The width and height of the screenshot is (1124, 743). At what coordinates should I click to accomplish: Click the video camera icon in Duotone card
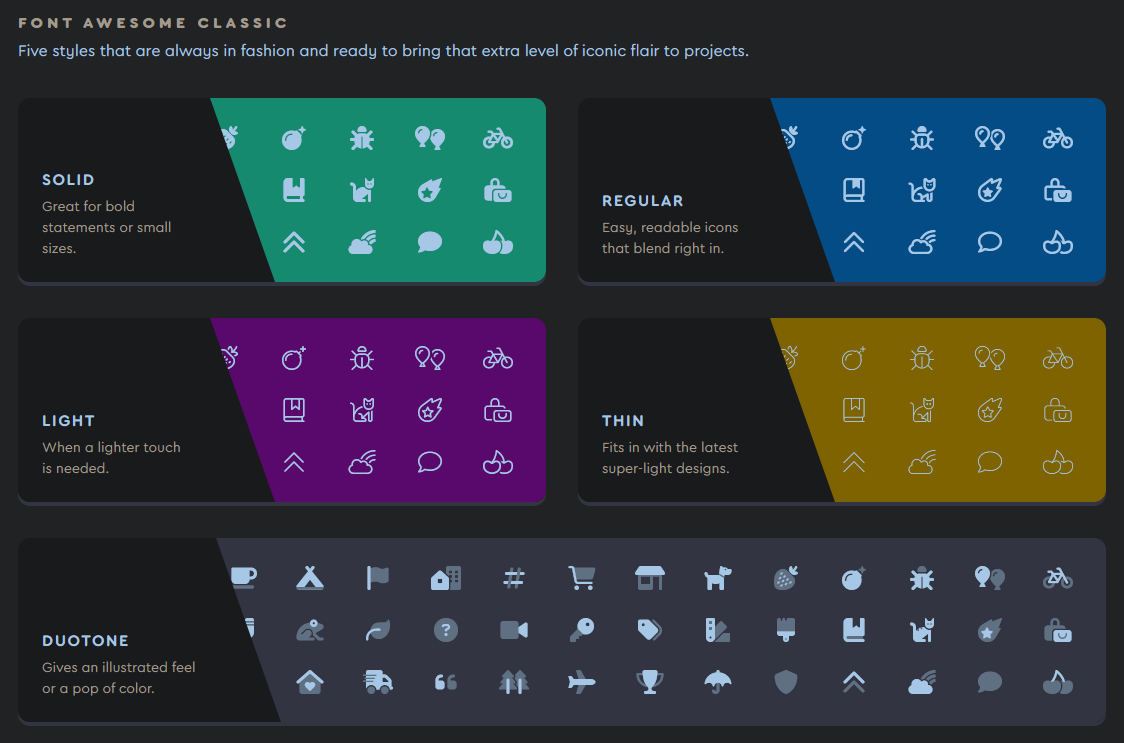(514, 630)
